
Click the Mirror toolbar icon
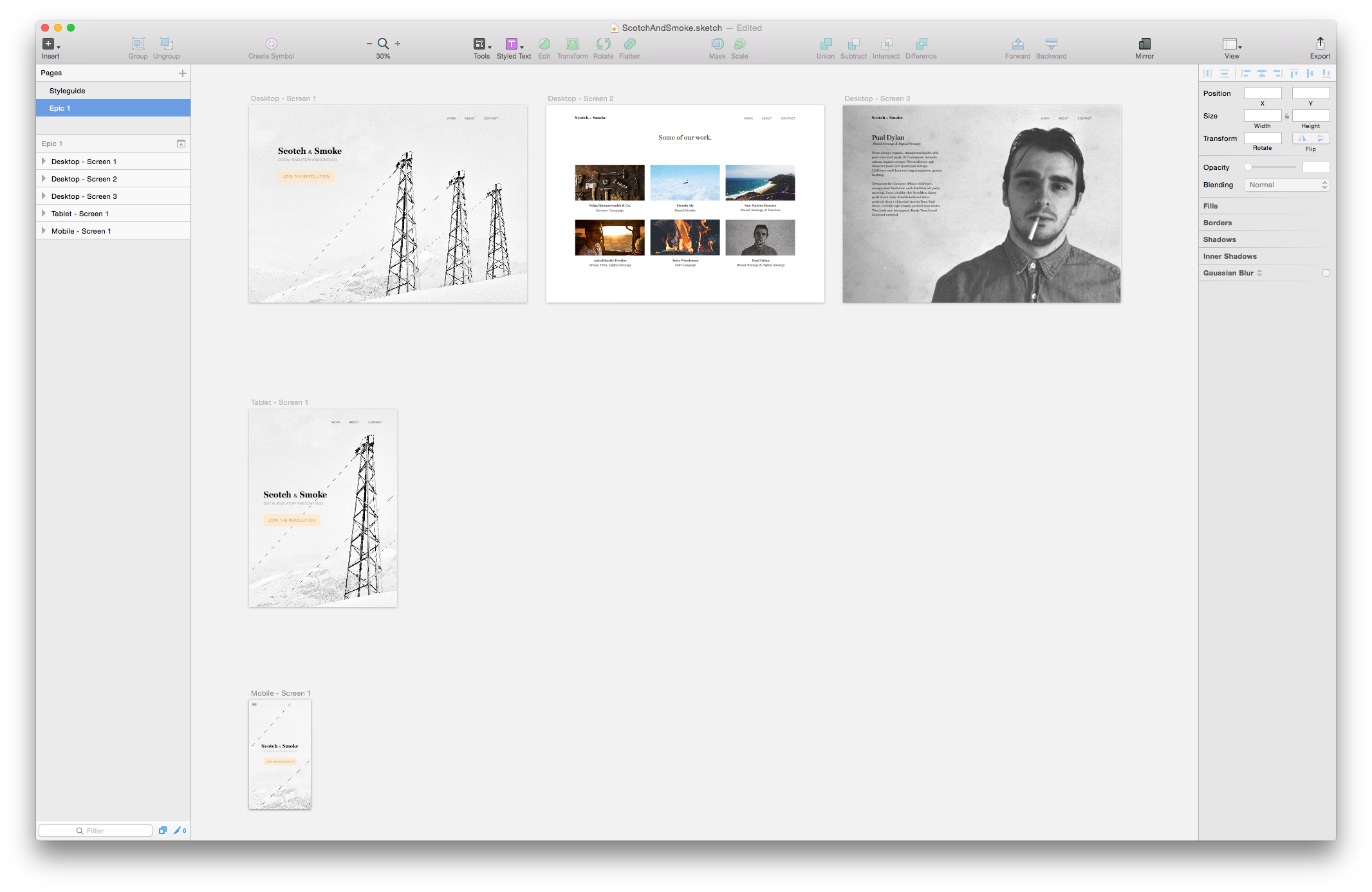coord(1144,44)
